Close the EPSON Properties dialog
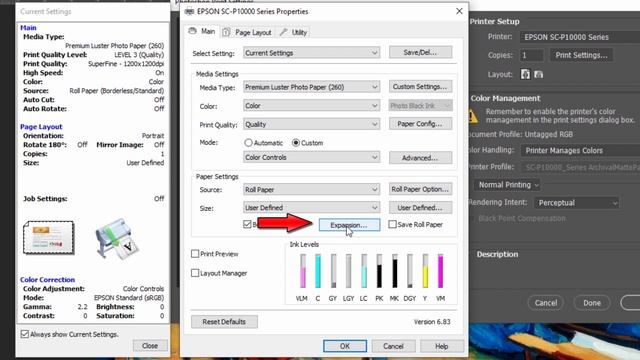 coord(459,11)
